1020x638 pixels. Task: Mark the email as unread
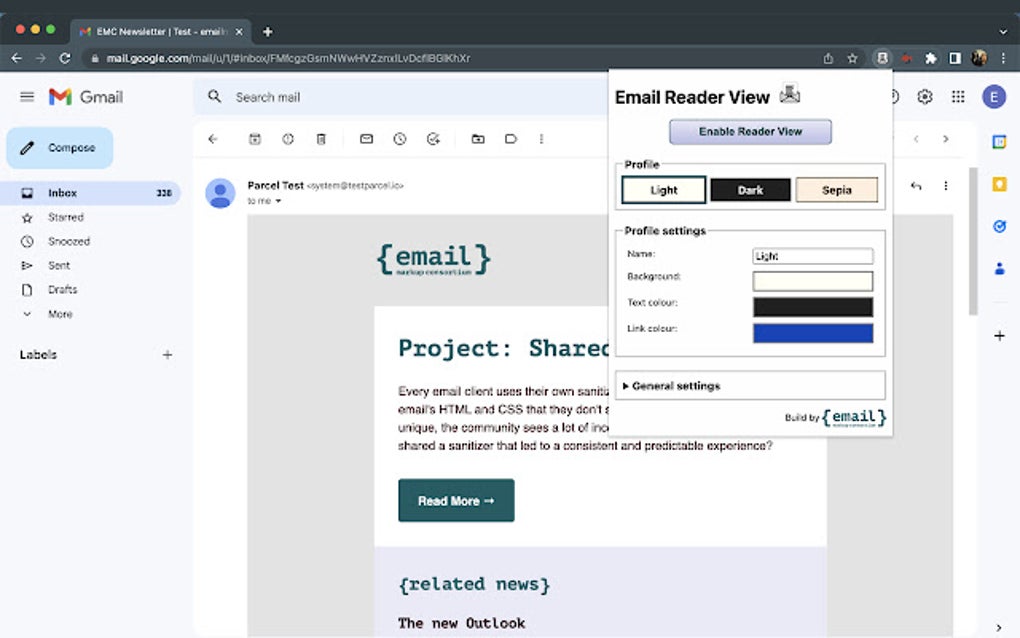(x=365, y=139)
